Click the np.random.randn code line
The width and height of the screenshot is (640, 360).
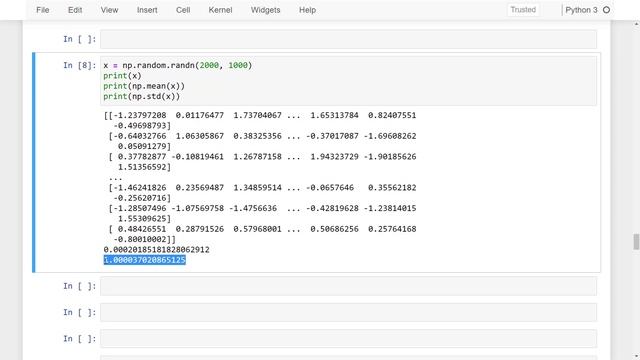(x=178, y=65)
